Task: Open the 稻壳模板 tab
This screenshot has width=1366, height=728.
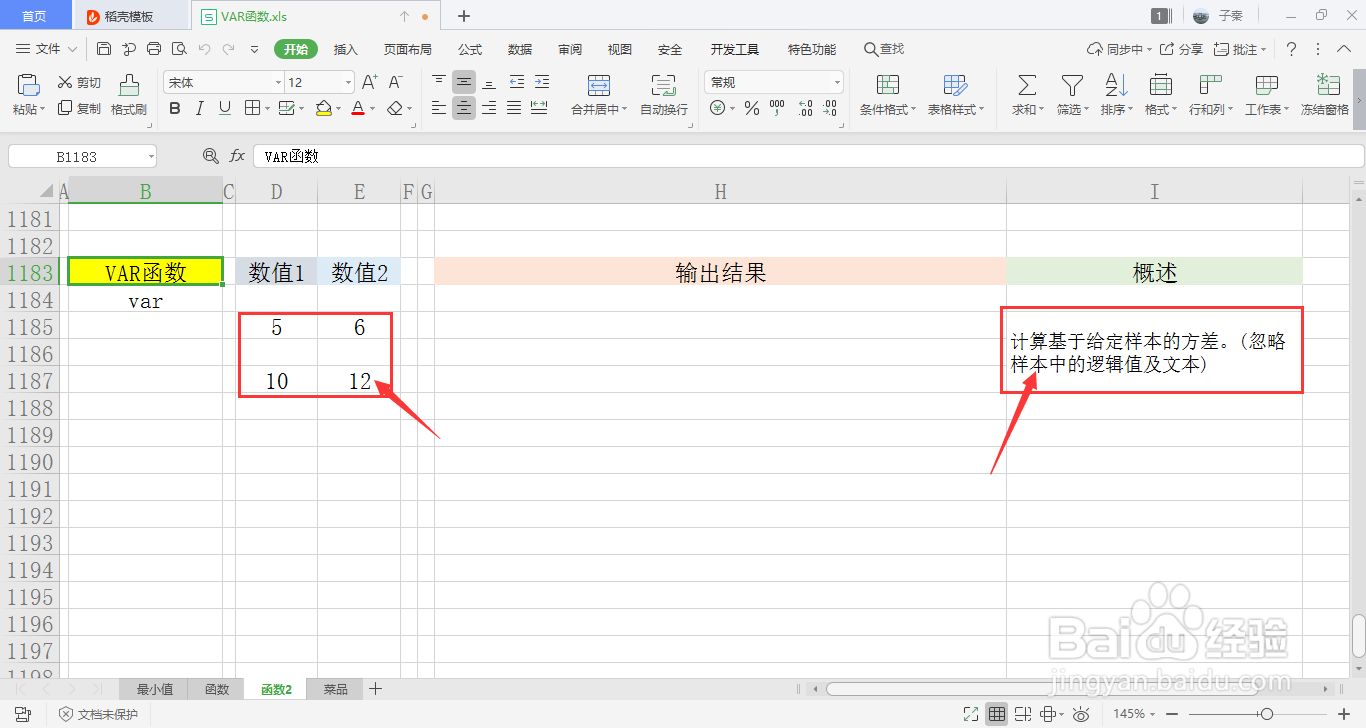Action: coord(129,16)
